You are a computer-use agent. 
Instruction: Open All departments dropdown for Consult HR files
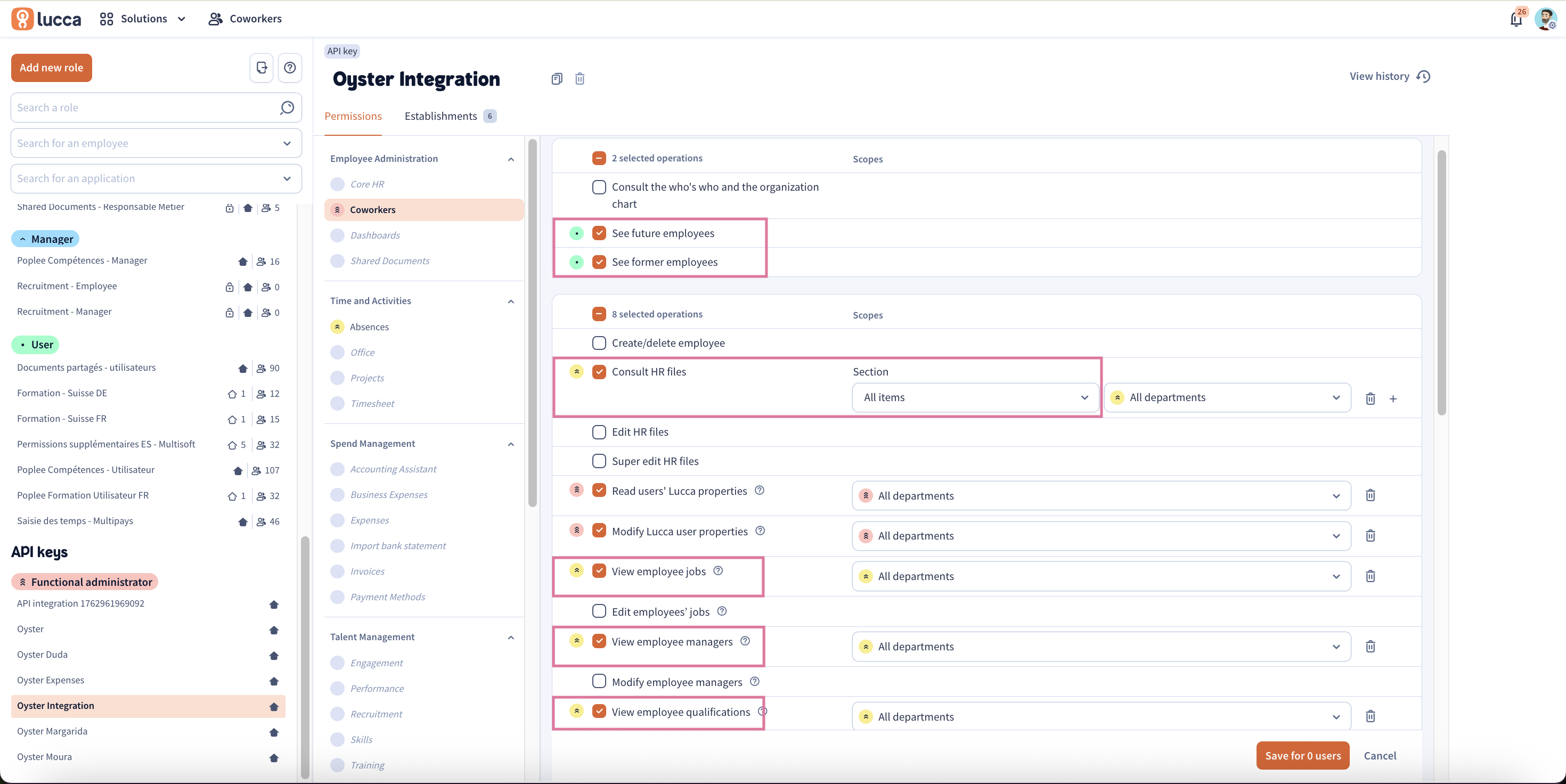tap(1227, 397)
